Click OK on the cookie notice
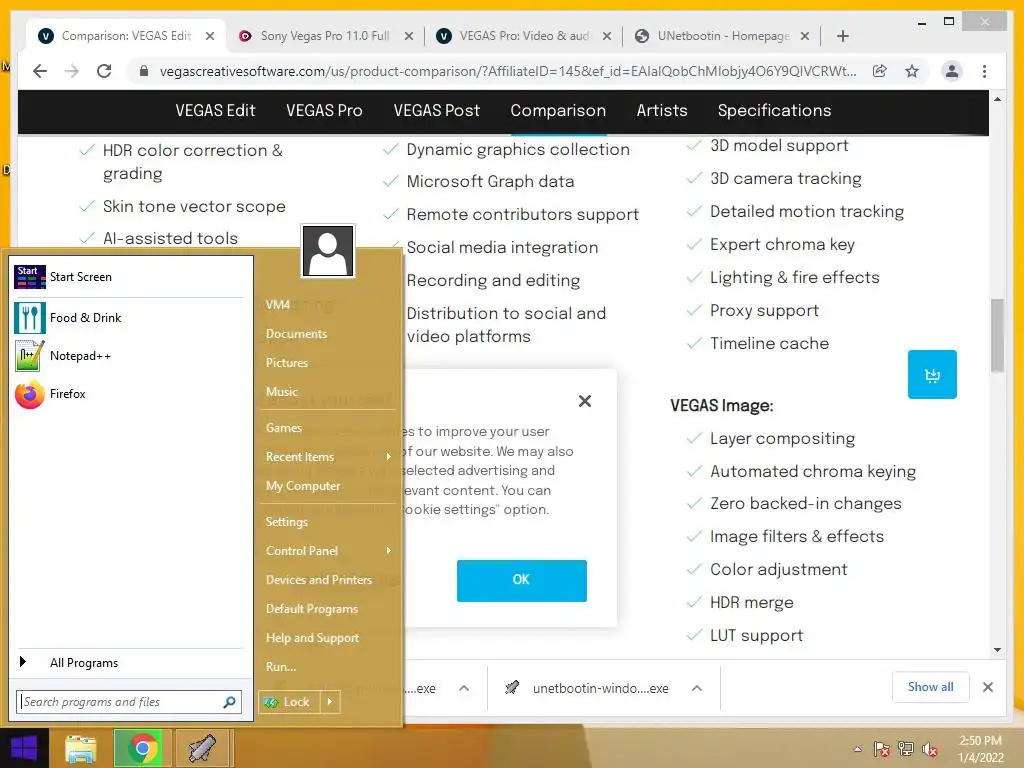Screen dimensions: 1024x768 (x=521, y=580)
